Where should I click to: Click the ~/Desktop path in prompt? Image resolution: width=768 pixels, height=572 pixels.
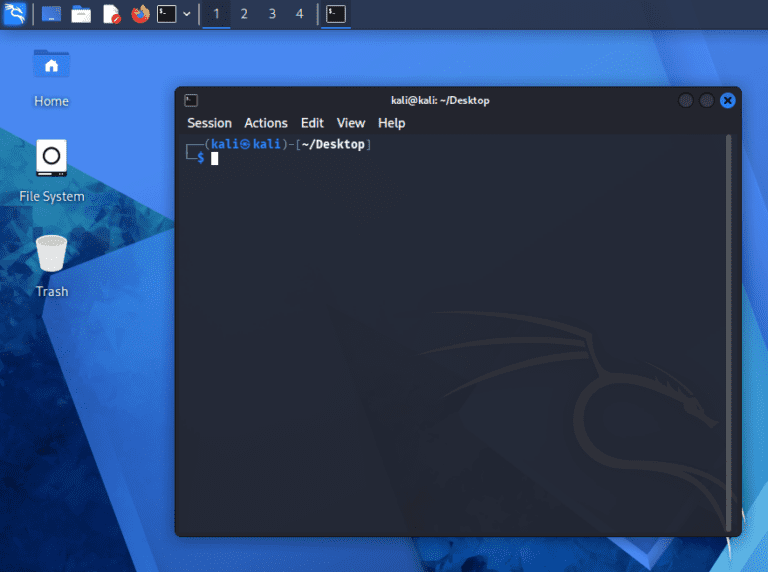pos(333,144)
